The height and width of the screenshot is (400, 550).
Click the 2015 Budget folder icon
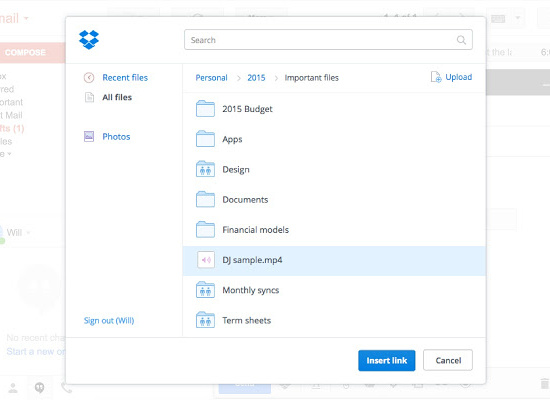(x=205, y=109)
